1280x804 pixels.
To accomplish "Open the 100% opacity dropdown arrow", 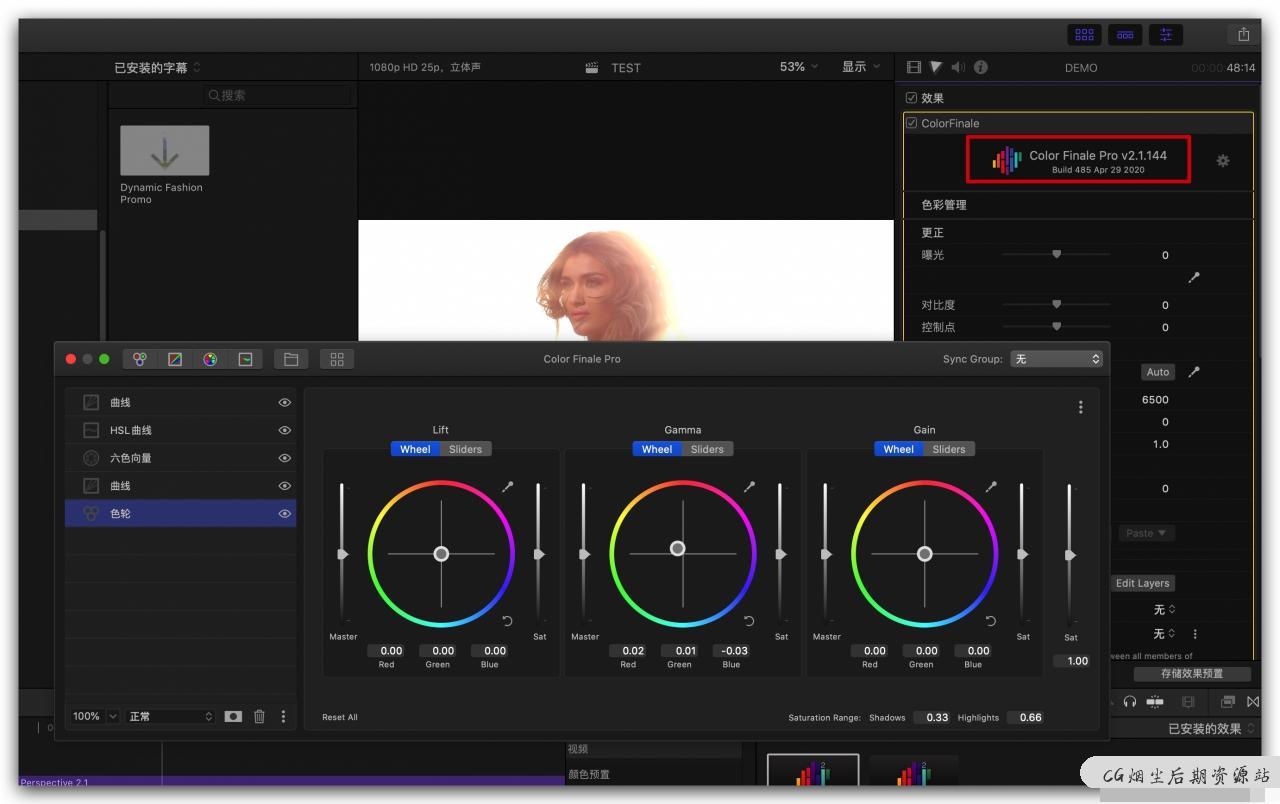I will pos(113,716).
